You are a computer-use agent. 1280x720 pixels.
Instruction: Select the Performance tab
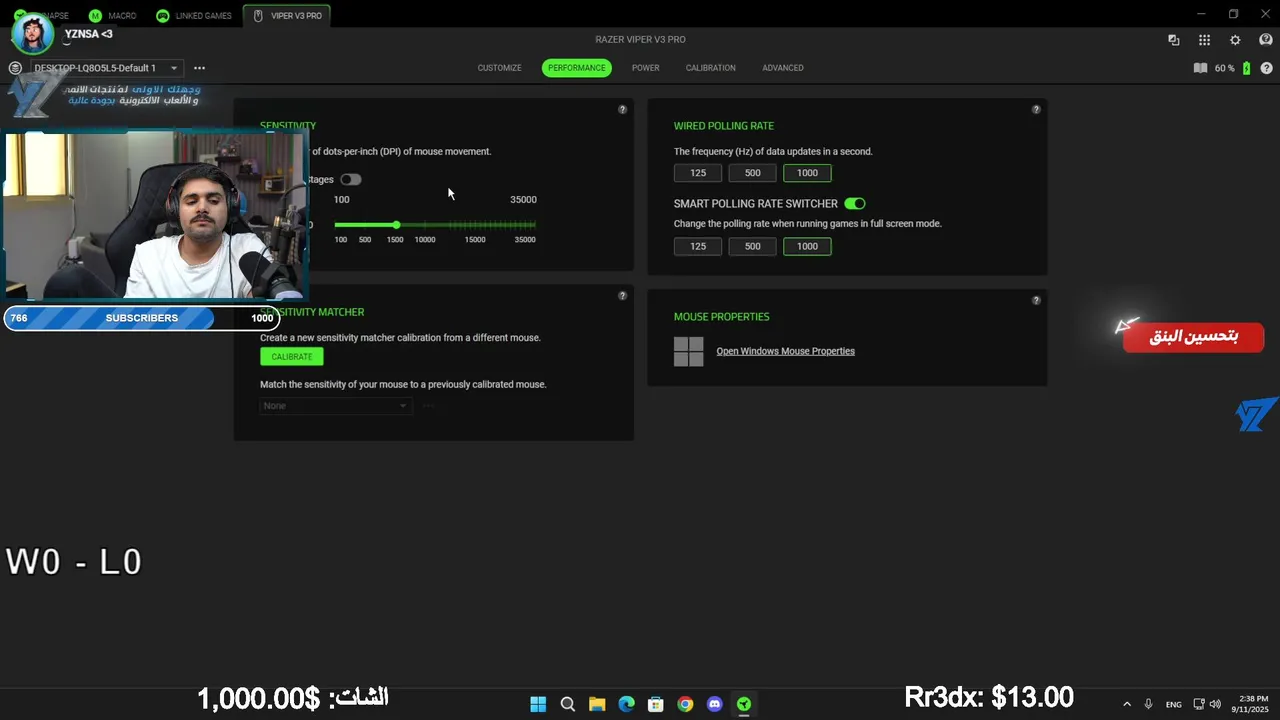point(576,68)
